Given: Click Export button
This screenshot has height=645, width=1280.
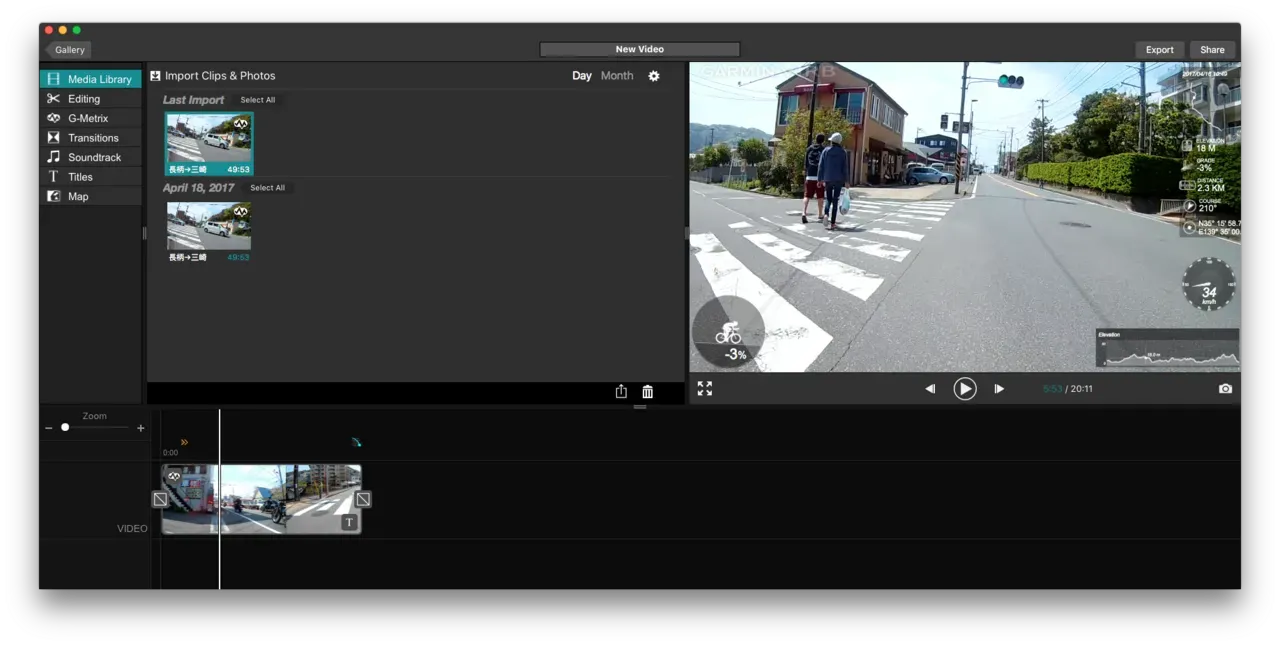Looking at the screenshot, I should (1159, 50).
